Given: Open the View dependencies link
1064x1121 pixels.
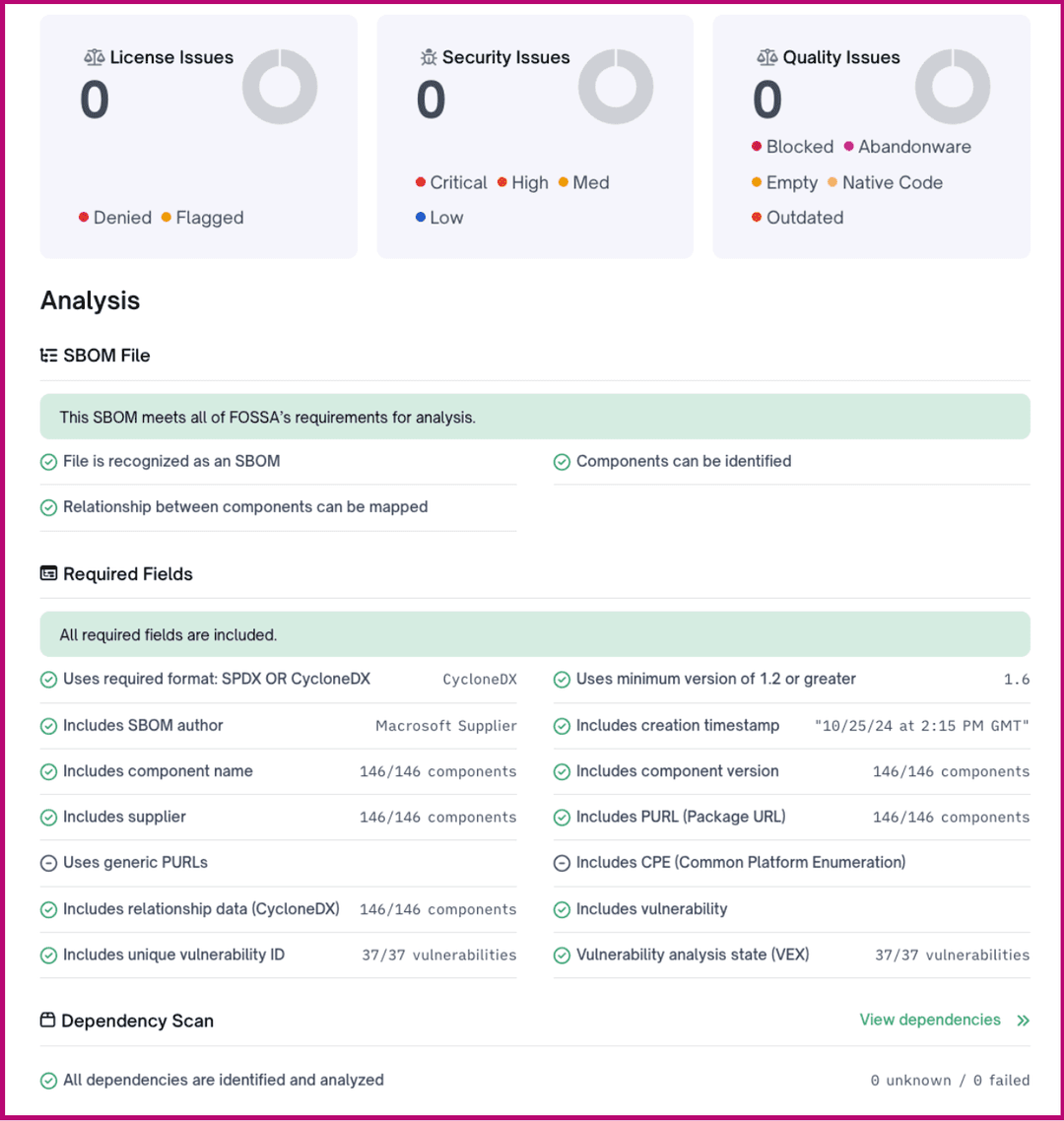Looking at the screenshot, I should click(929, 1021).
